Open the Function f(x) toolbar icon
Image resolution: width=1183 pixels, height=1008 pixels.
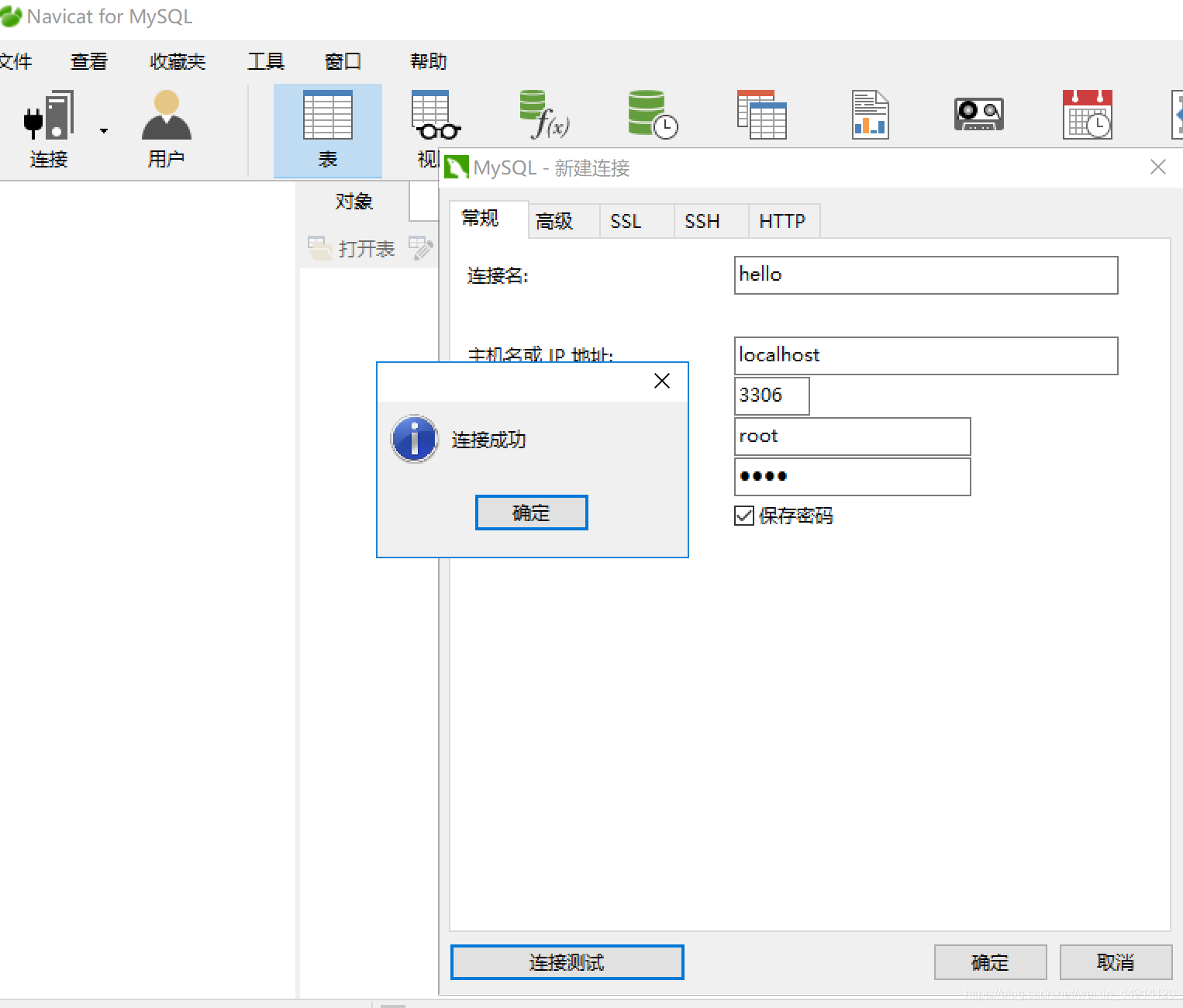click(544, 115)
